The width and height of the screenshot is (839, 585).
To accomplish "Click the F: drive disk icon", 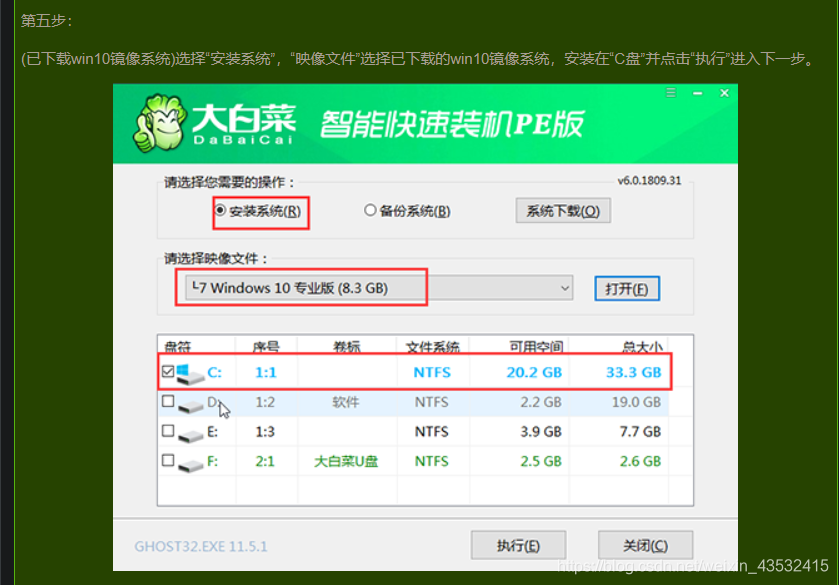I will [x=190, y=466].
